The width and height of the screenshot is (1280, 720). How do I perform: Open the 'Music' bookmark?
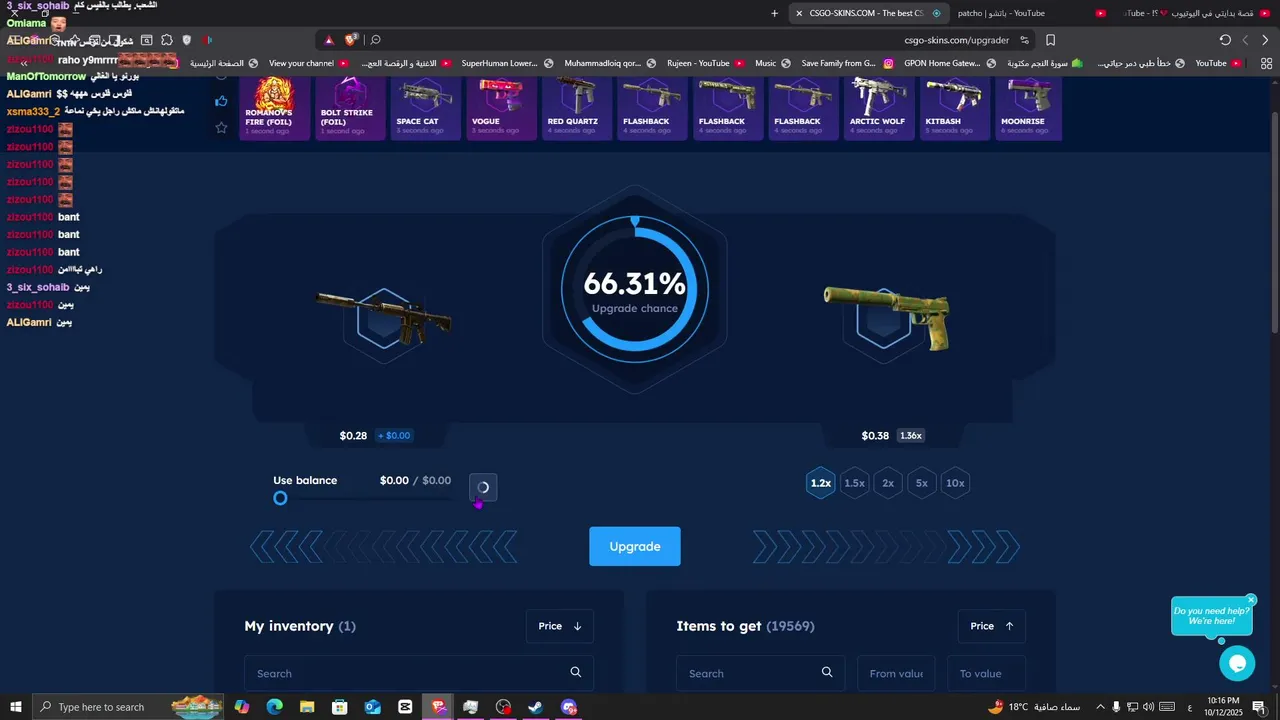point(773,63)
